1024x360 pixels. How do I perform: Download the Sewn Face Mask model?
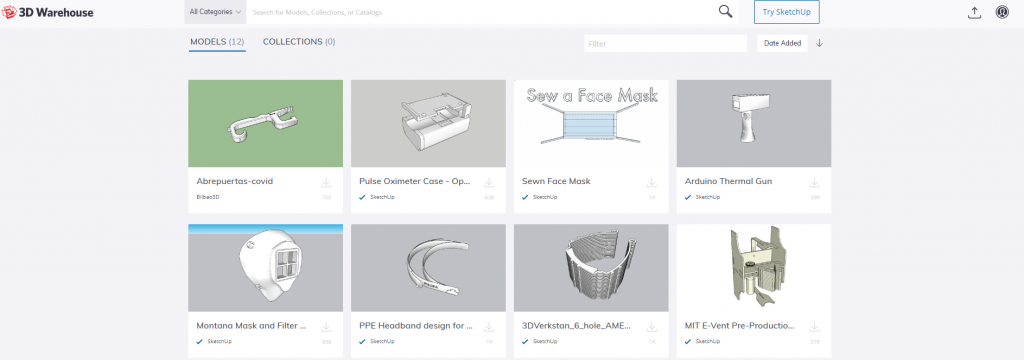(651, 182)
